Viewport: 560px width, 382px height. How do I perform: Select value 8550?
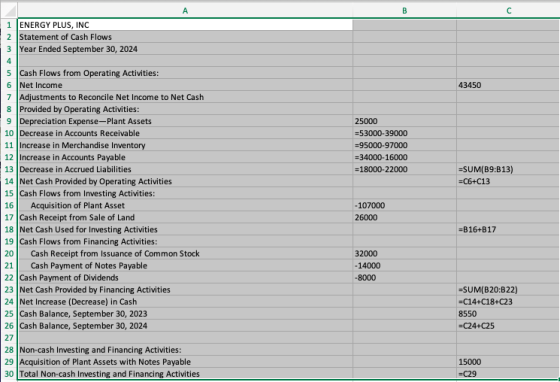[508, 314]
